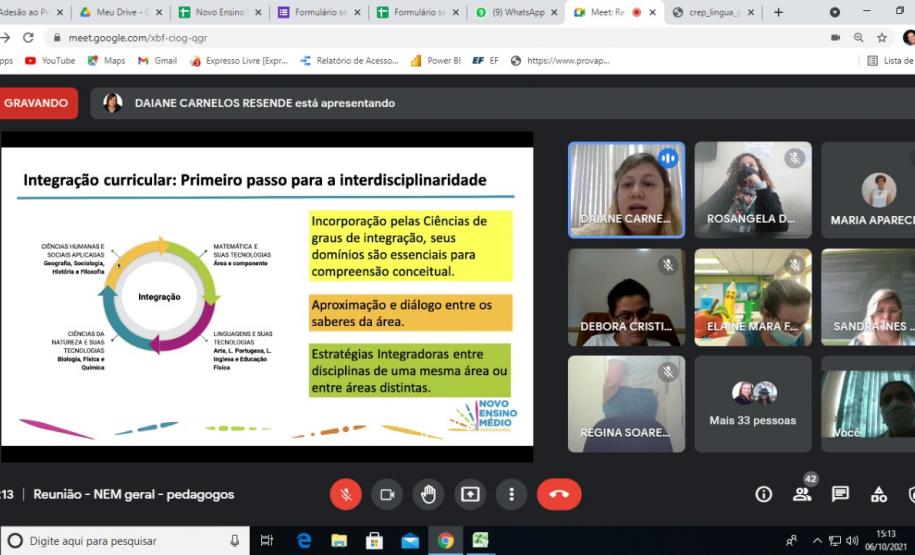
Task: Open the network icon in system tray
Action: [x=835, y=541]
